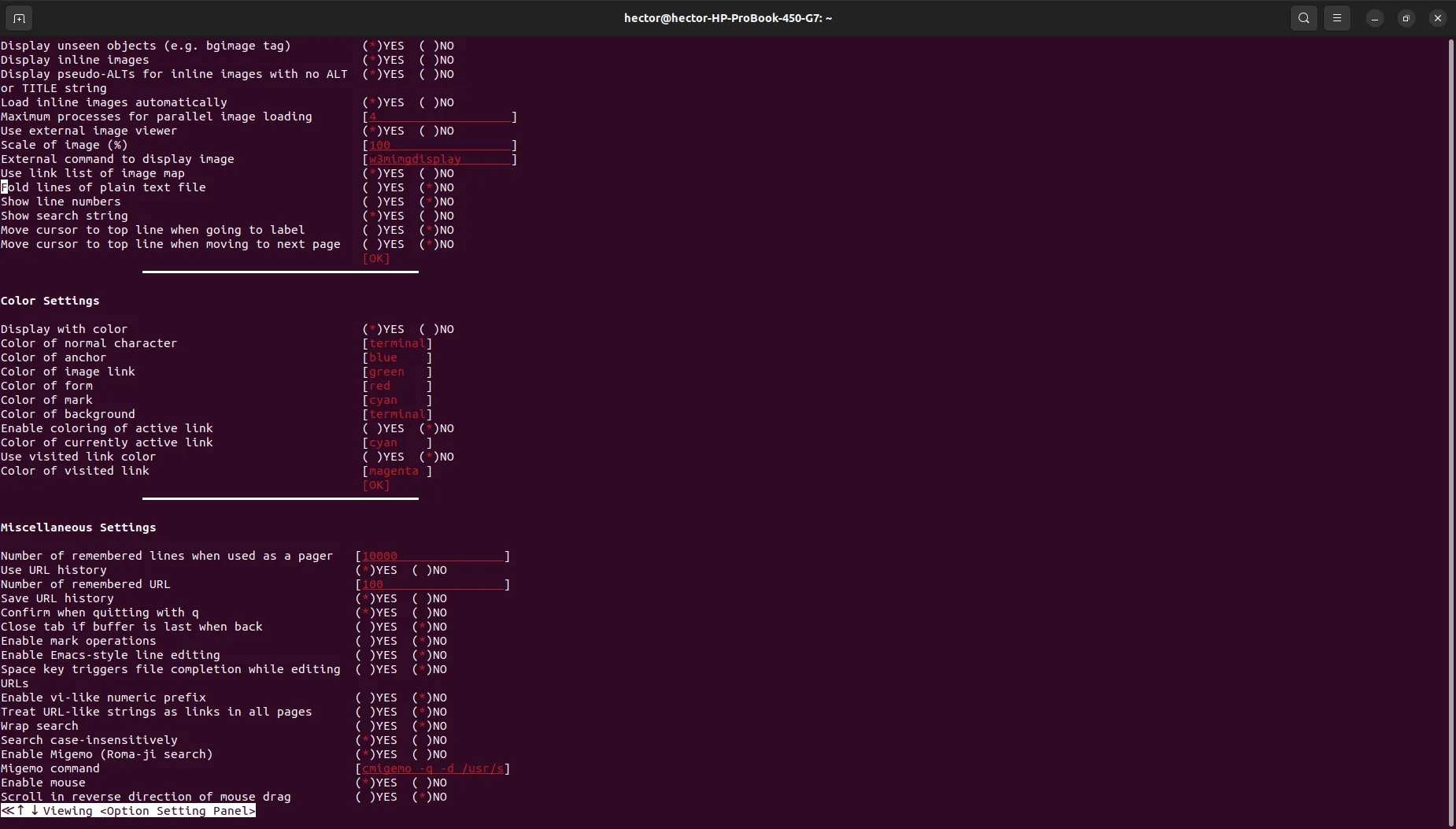
Task: Edit Maximum processes for parallel image loading field
Action: [440, 117]
